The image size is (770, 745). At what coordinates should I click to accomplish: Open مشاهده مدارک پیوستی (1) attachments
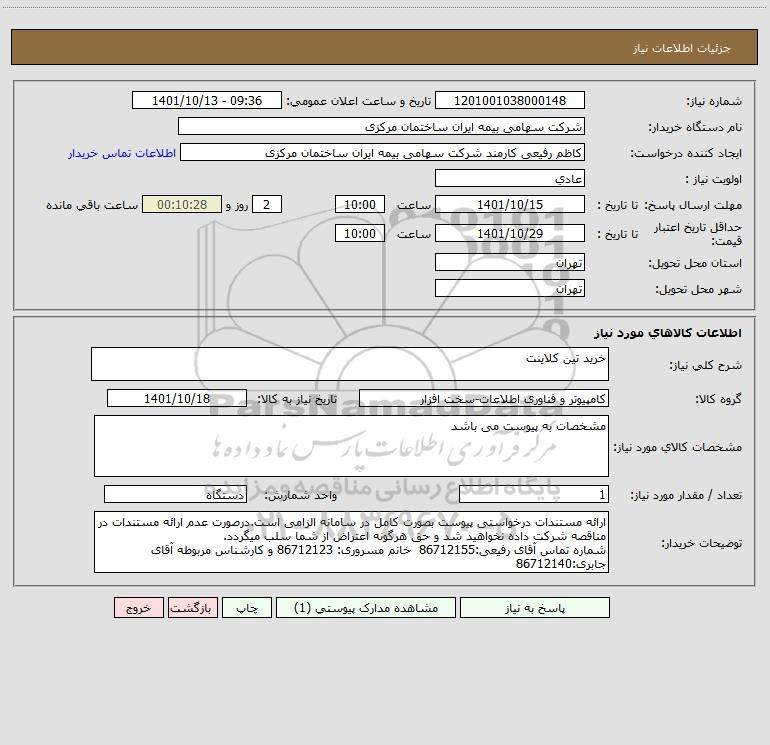pos(366,608)
